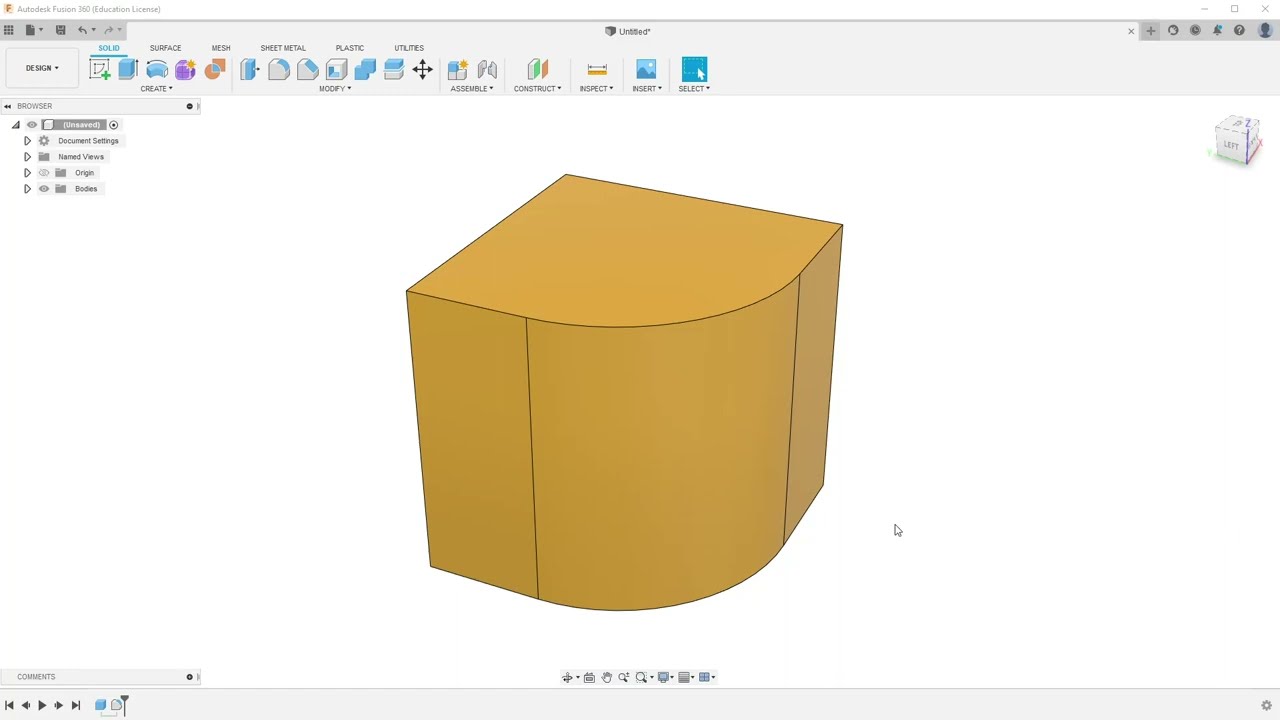Expand the Bodies node
This screenshot has height=720, width=1280.
(x=27, y=189)
